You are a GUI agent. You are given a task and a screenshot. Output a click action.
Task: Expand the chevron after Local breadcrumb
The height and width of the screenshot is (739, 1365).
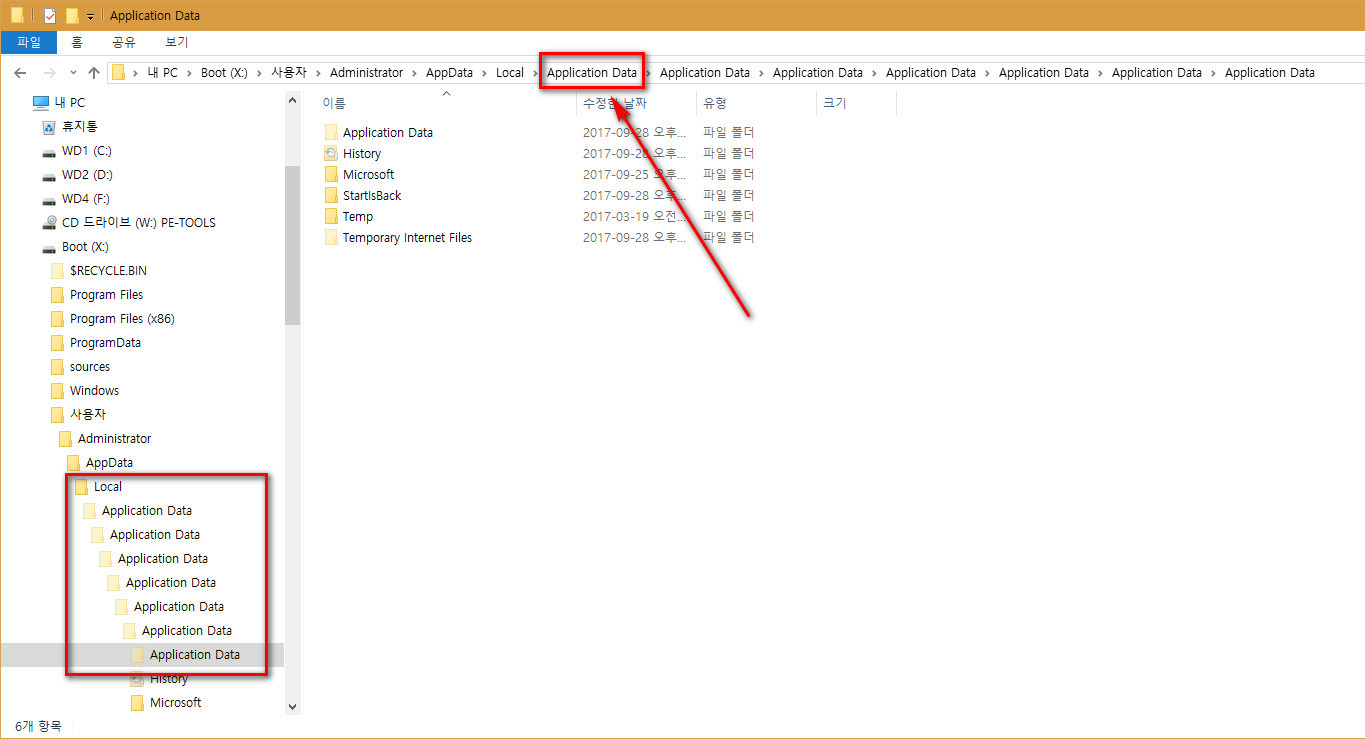[535, 72]
